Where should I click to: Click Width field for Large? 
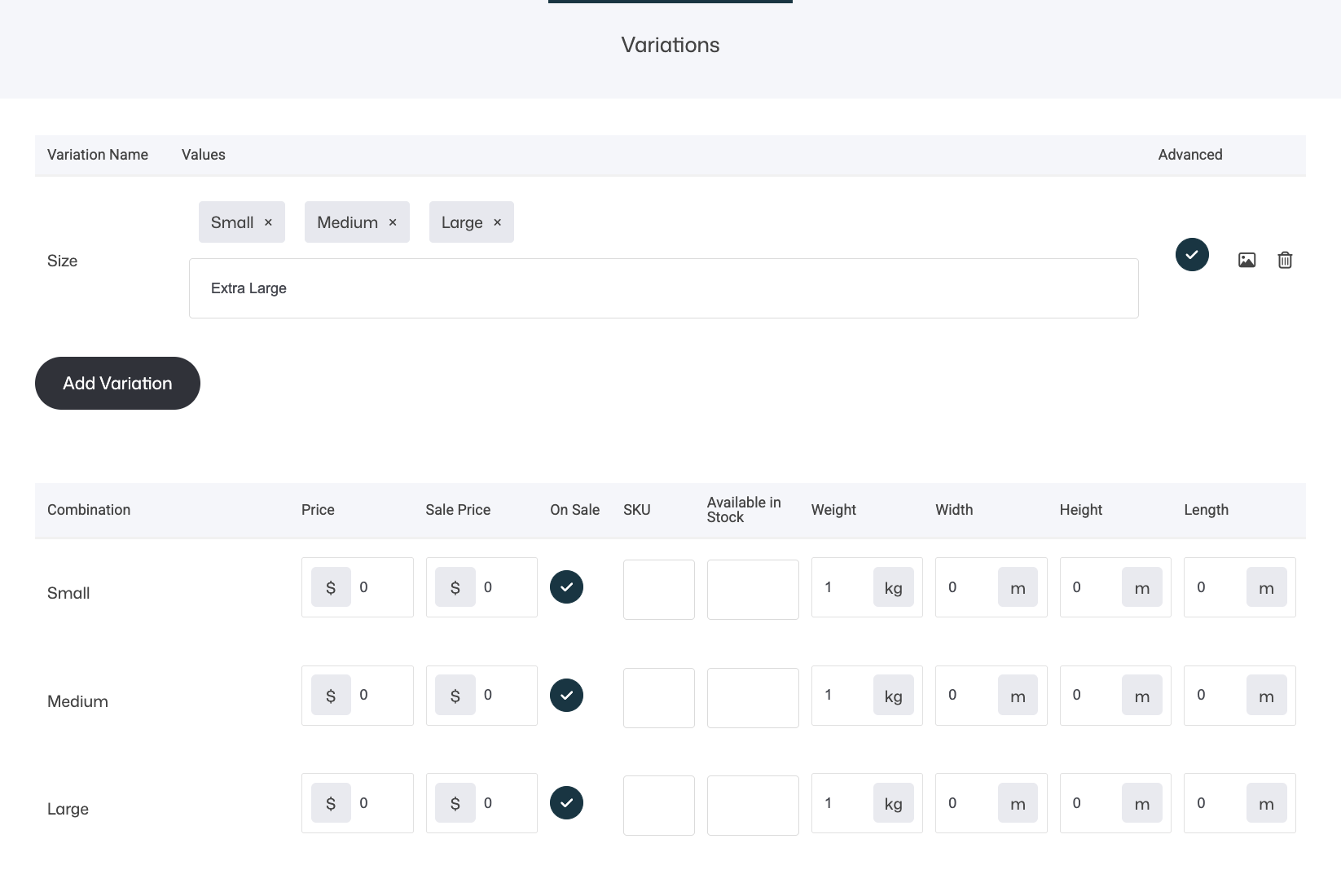pyautogui.click(x=991, y=803)
